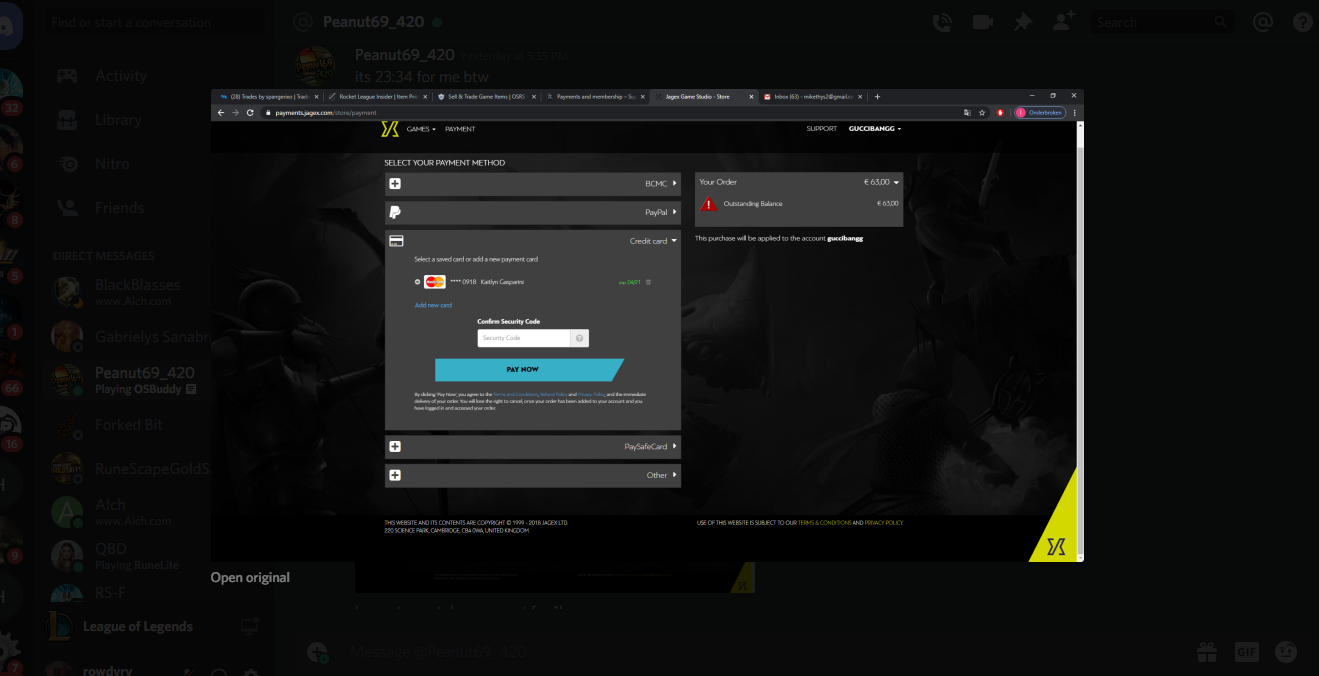1319x676 pixels.
Task: Expand the PaySafeCard payment method
Action: (x=533, y=447)
